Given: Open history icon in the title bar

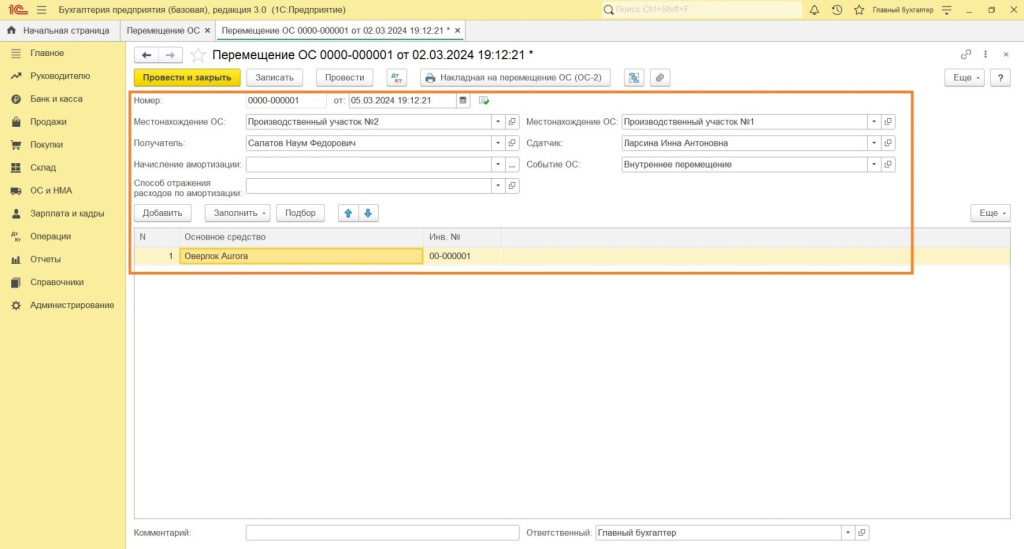Looking at the screenshot, I should 836,9.
